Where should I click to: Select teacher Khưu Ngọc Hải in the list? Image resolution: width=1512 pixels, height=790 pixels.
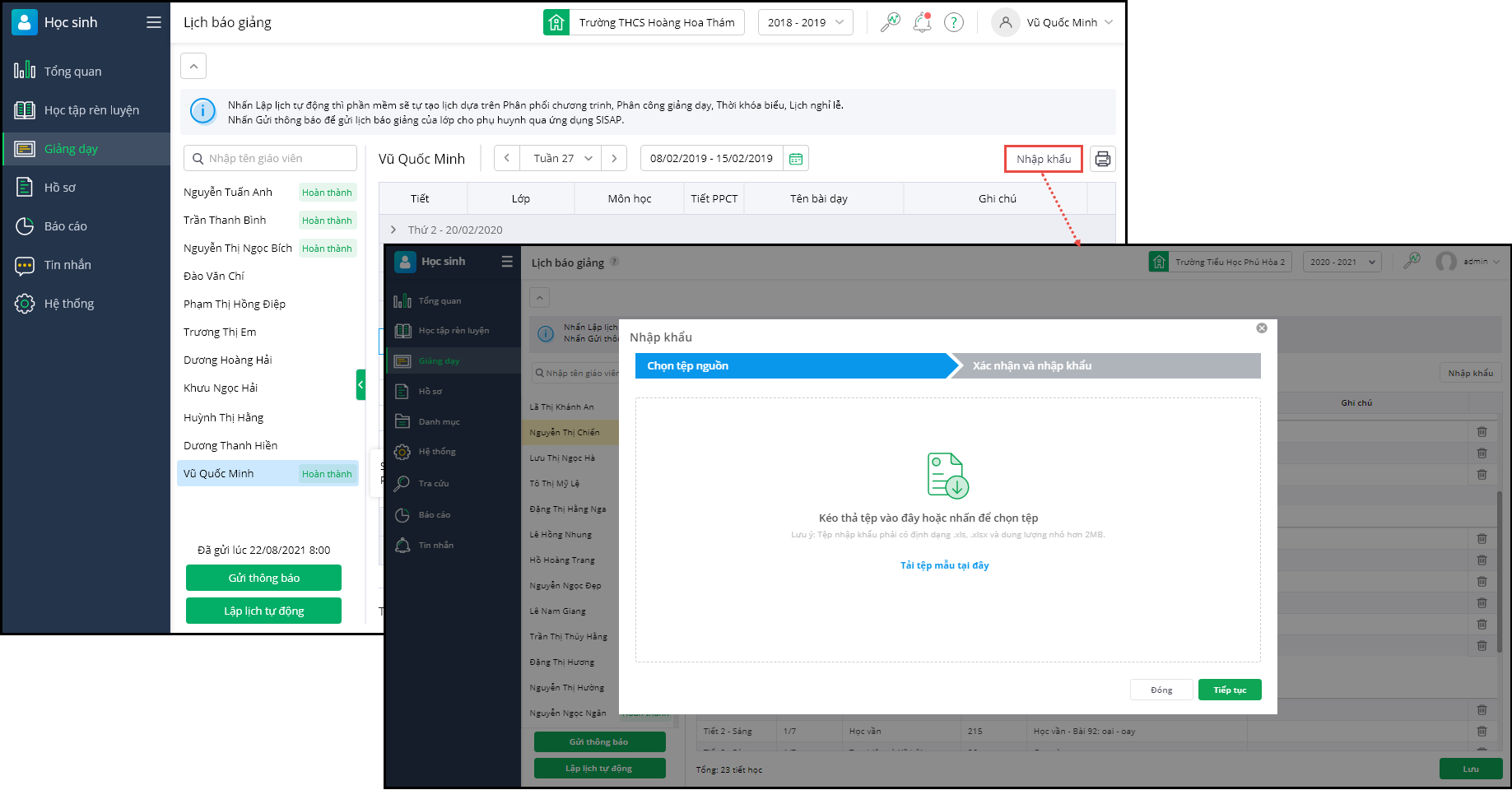[221, 388]
